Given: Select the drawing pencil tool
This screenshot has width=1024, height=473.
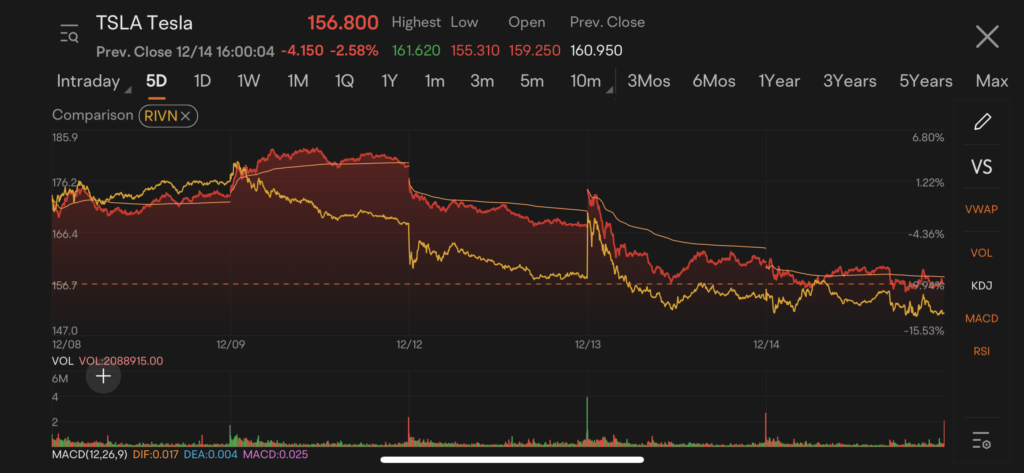Looking at the screenshot, I should pos(982,122).
